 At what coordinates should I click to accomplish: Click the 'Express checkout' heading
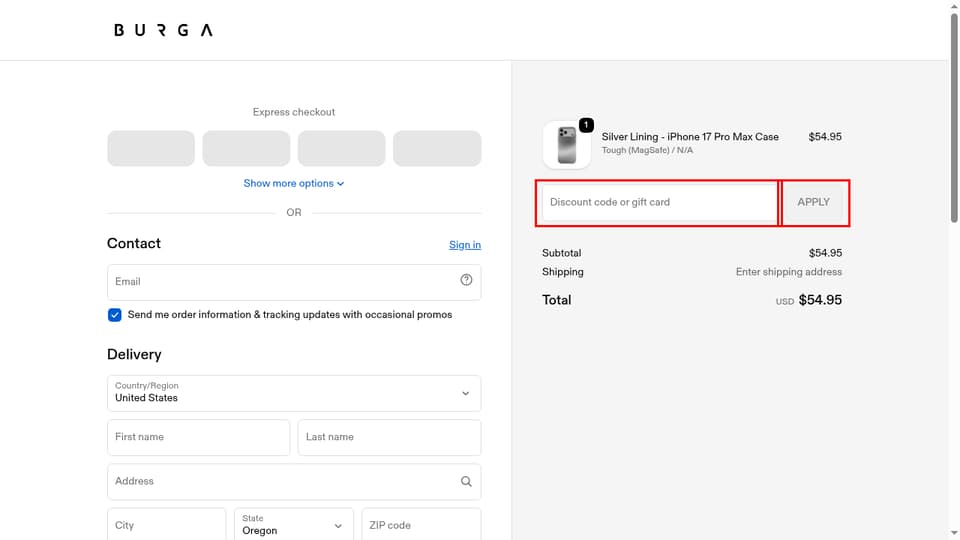(x=294, y=112)
